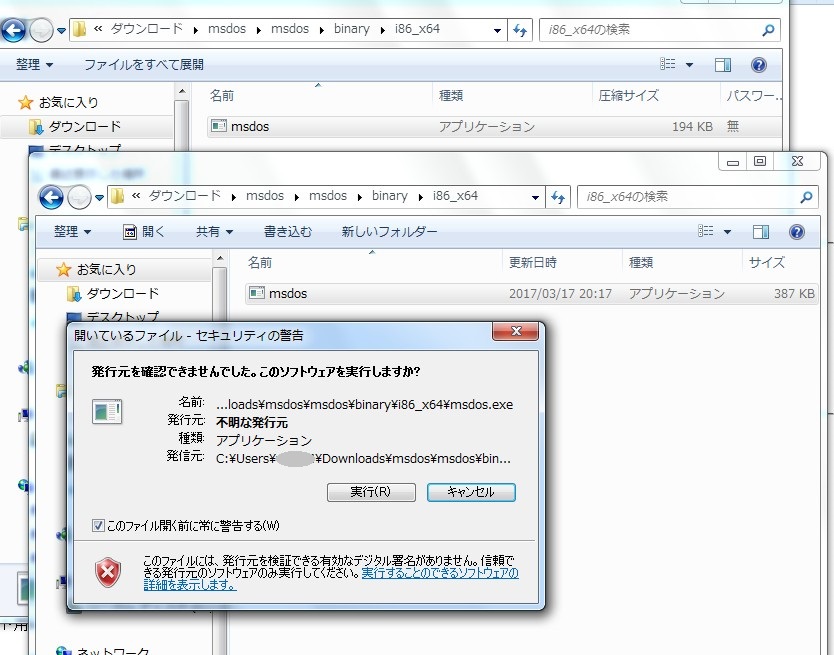The height and width of the screenshot is (655, 834).
Task: Open the 整理 dropdown menu in front window
Action: coord(72,231)
